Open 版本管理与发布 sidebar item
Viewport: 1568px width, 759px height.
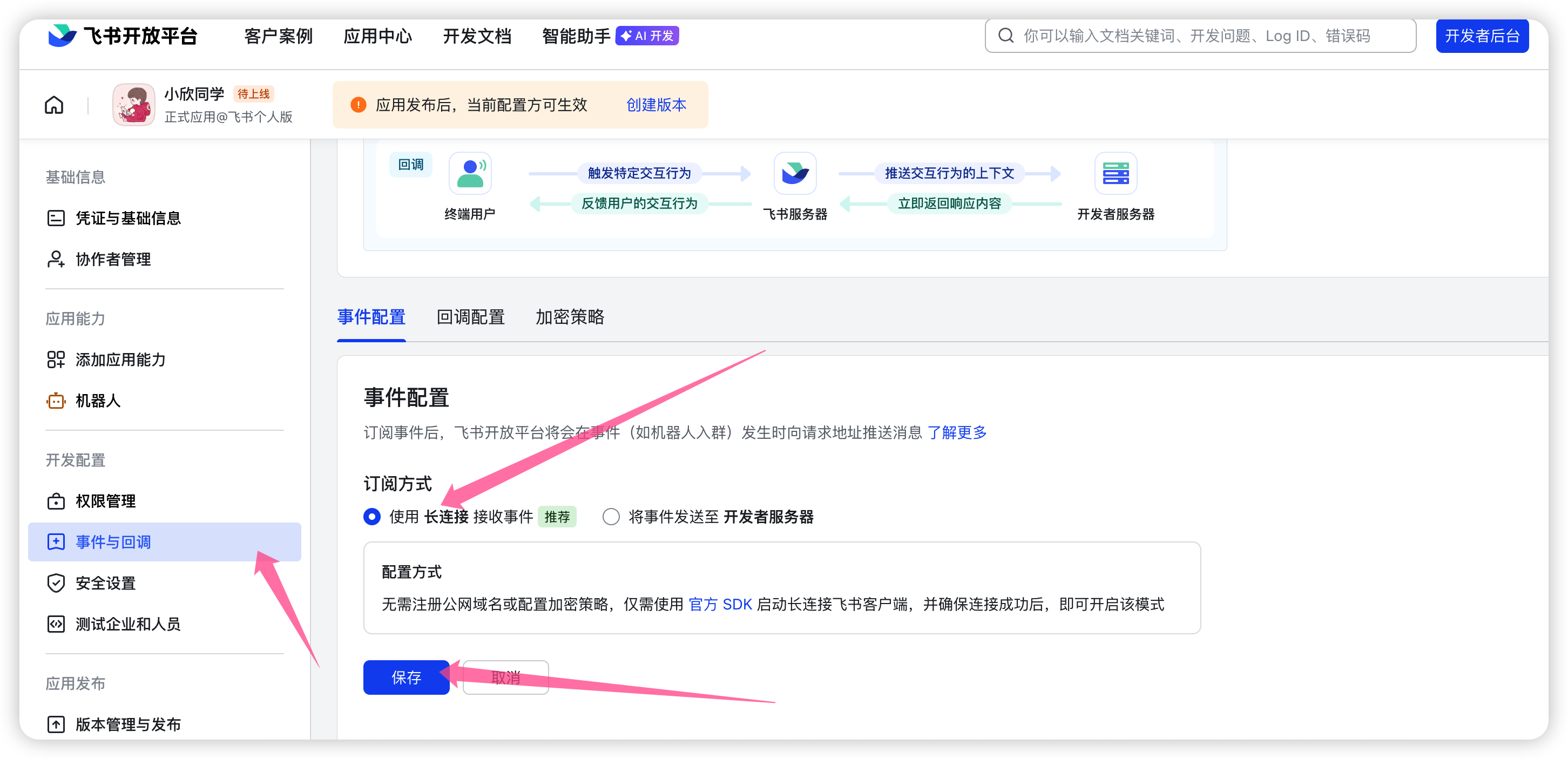(128, 724)
